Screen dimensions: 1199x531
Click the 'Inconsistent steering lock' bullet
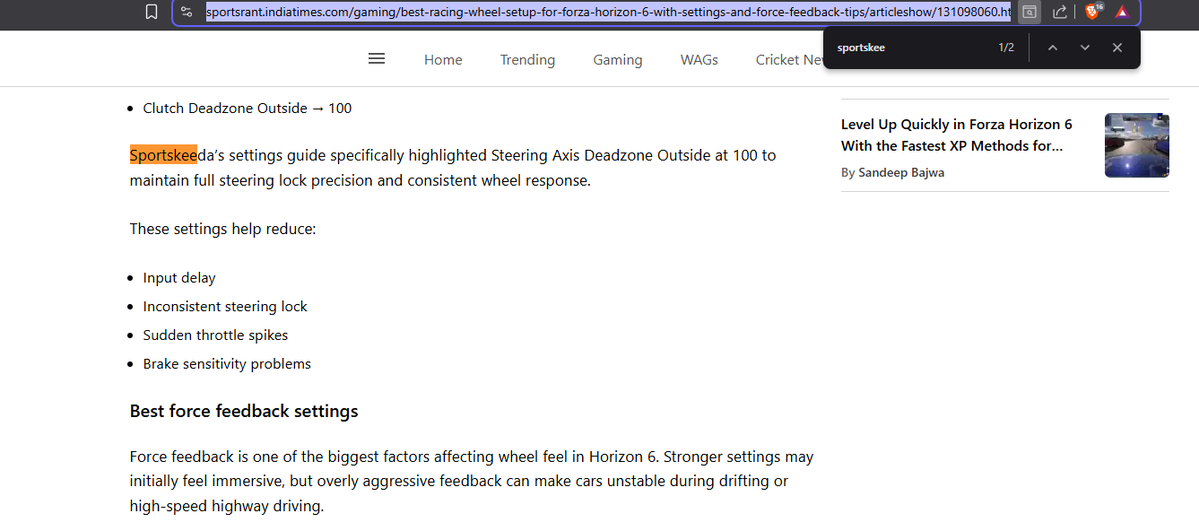coord(225,307)
